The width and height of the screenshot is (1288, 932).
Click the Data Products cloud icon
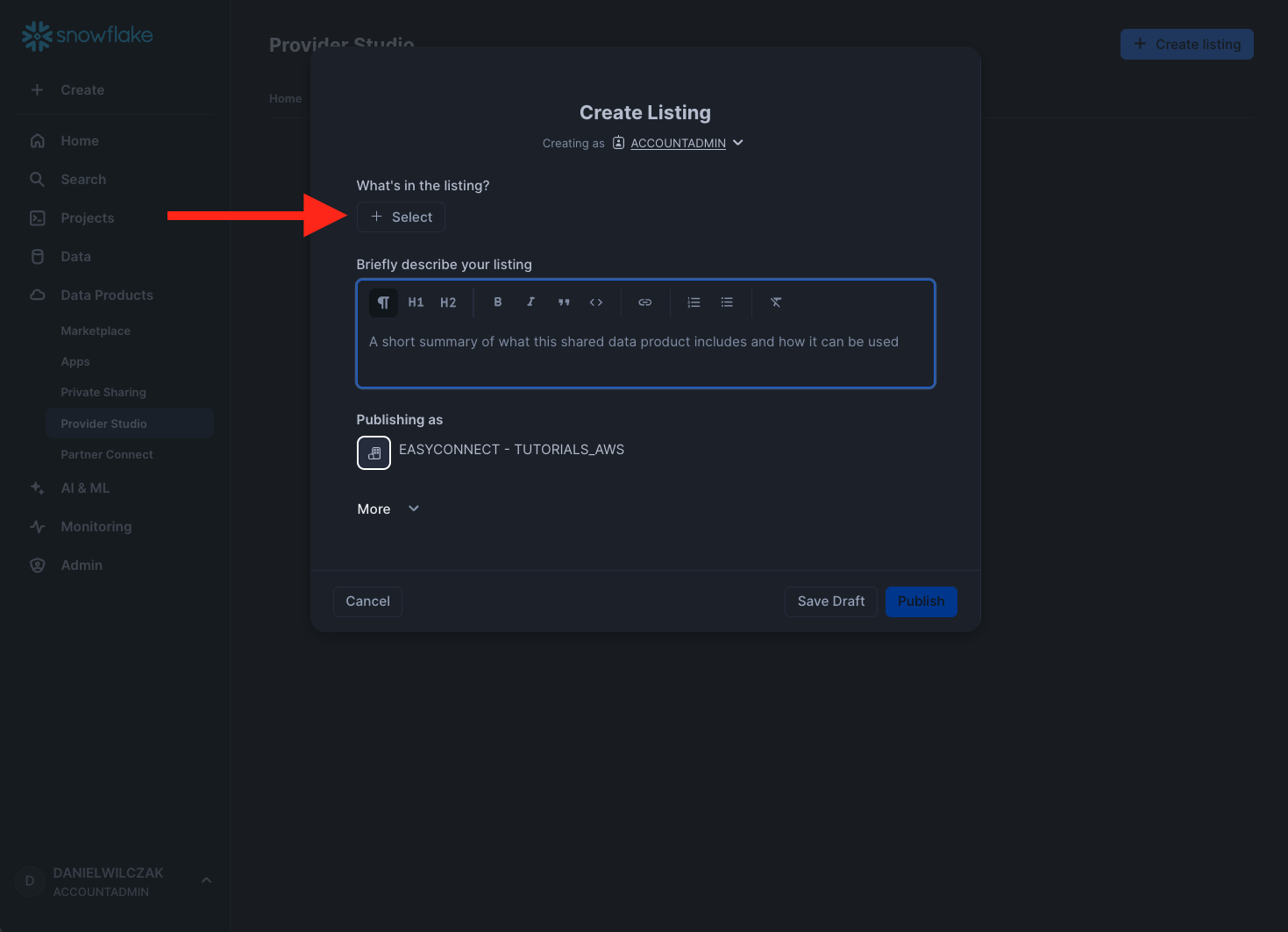click(x=38, y=295)
